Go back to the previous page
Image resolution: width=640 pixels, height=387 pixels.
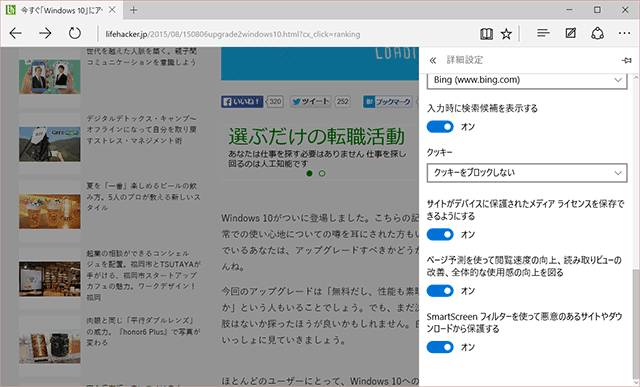tap(16, 33)
